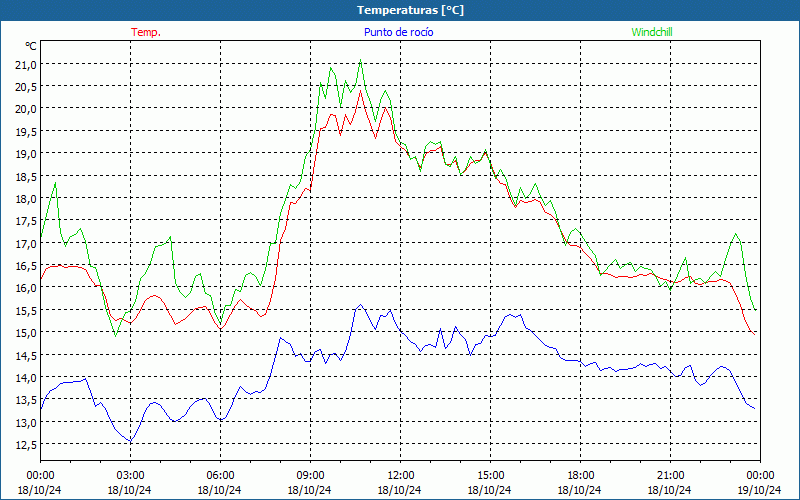Image resolution: width=800 pixels, height=500 pixels.
Task: Click the 06:00 time axis label
Action: [x=220, y=475]
